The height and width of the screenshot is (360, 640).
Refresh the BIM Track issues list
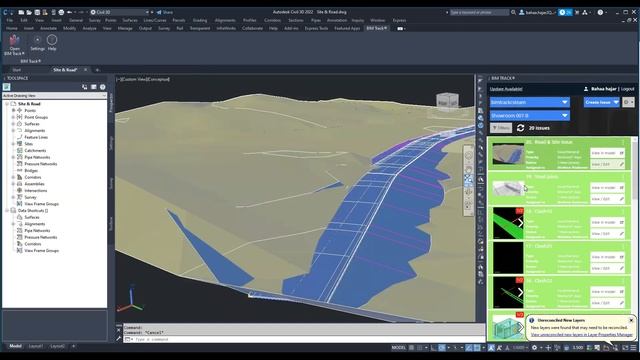(x=520, y=128)
